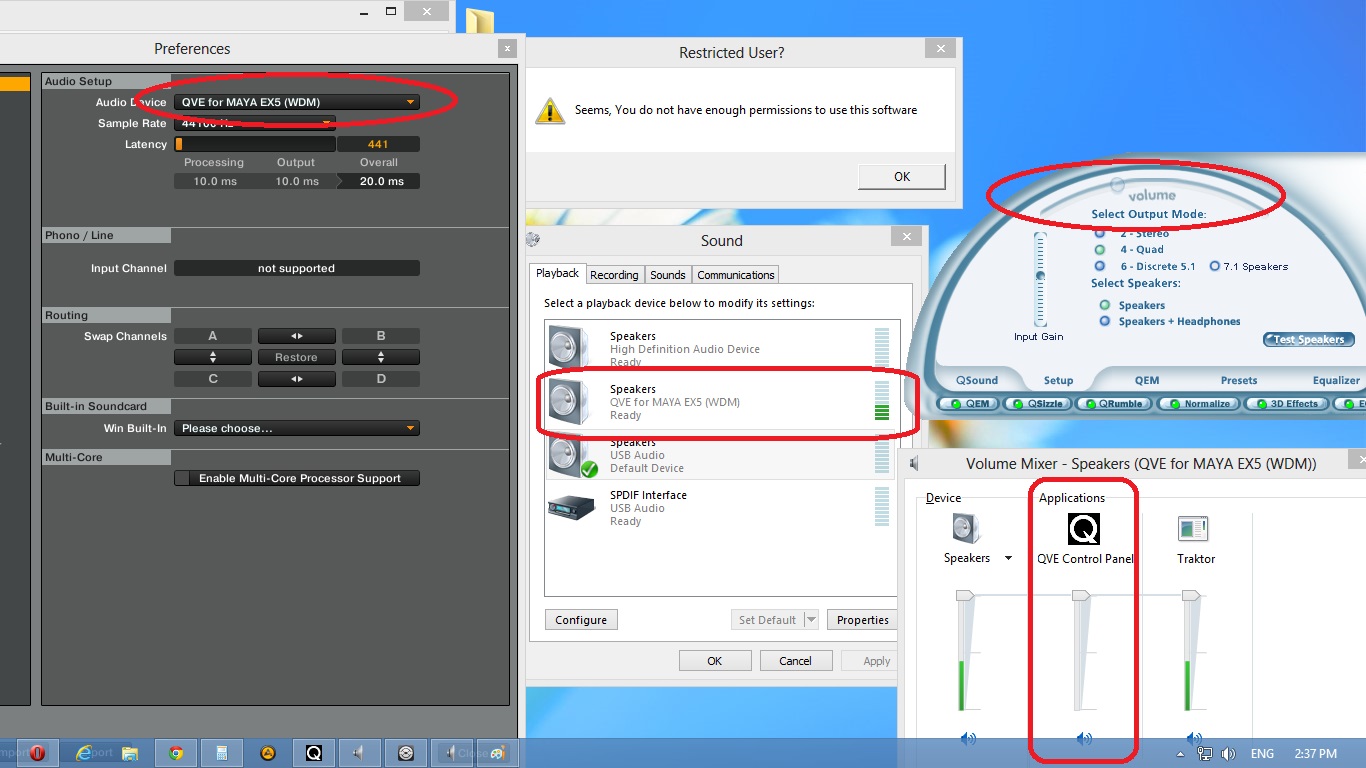
Task: Click Test Speakers button
Action: tap(1309, 339)
